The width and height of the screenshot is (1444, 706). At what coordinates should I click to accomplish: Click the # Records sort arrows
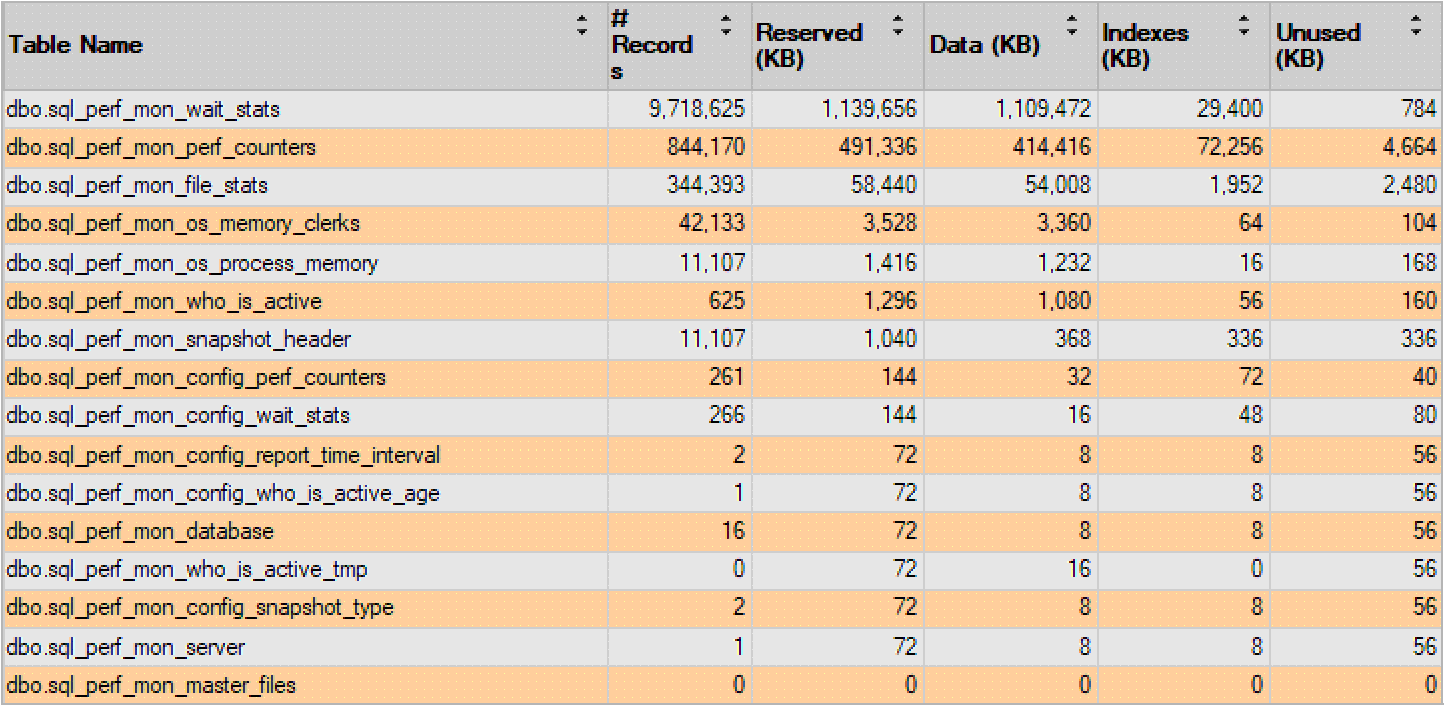[x=727, y=26]
